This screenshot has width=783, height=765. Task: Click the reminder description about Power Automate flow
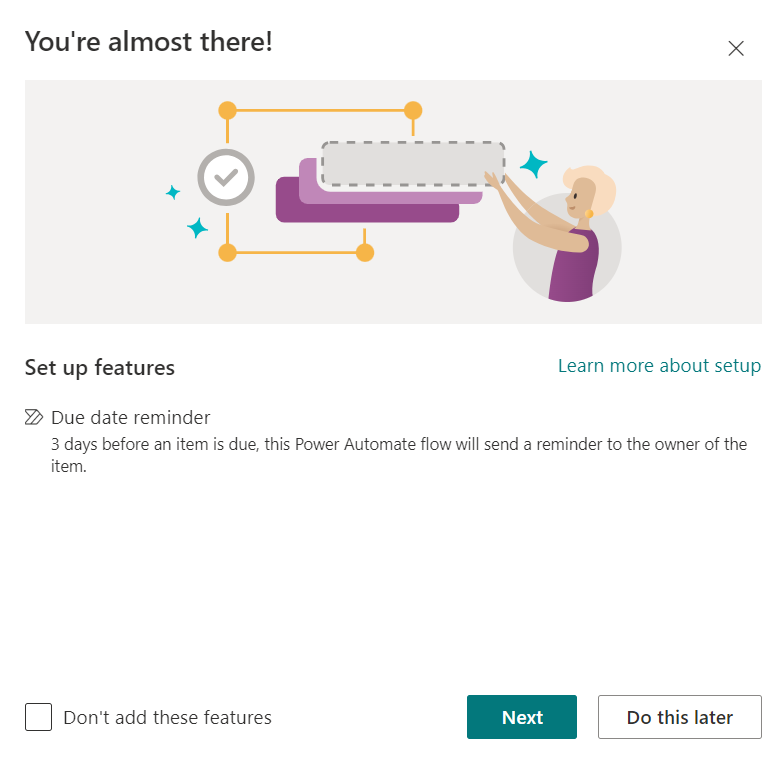pos(399,455)
